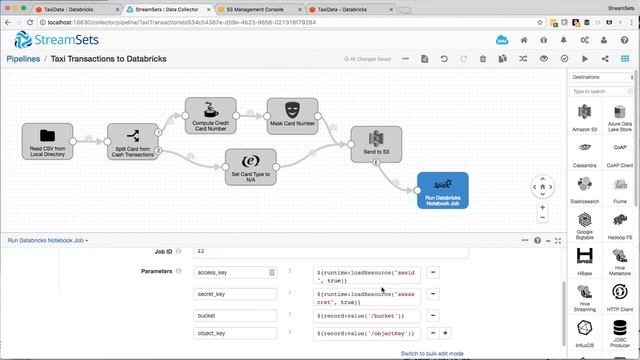Screen dimensions: 640x360
Task: Delete the selected stage with trash icon
Action: 483,59
